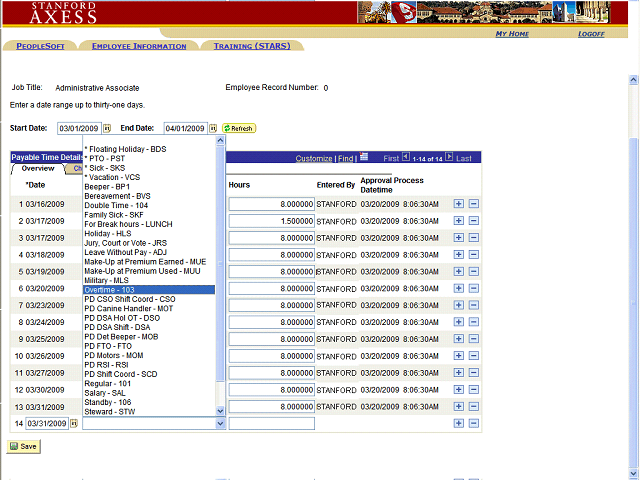Click the Start Date input field
640x480 pixels.
click(78, 129)
